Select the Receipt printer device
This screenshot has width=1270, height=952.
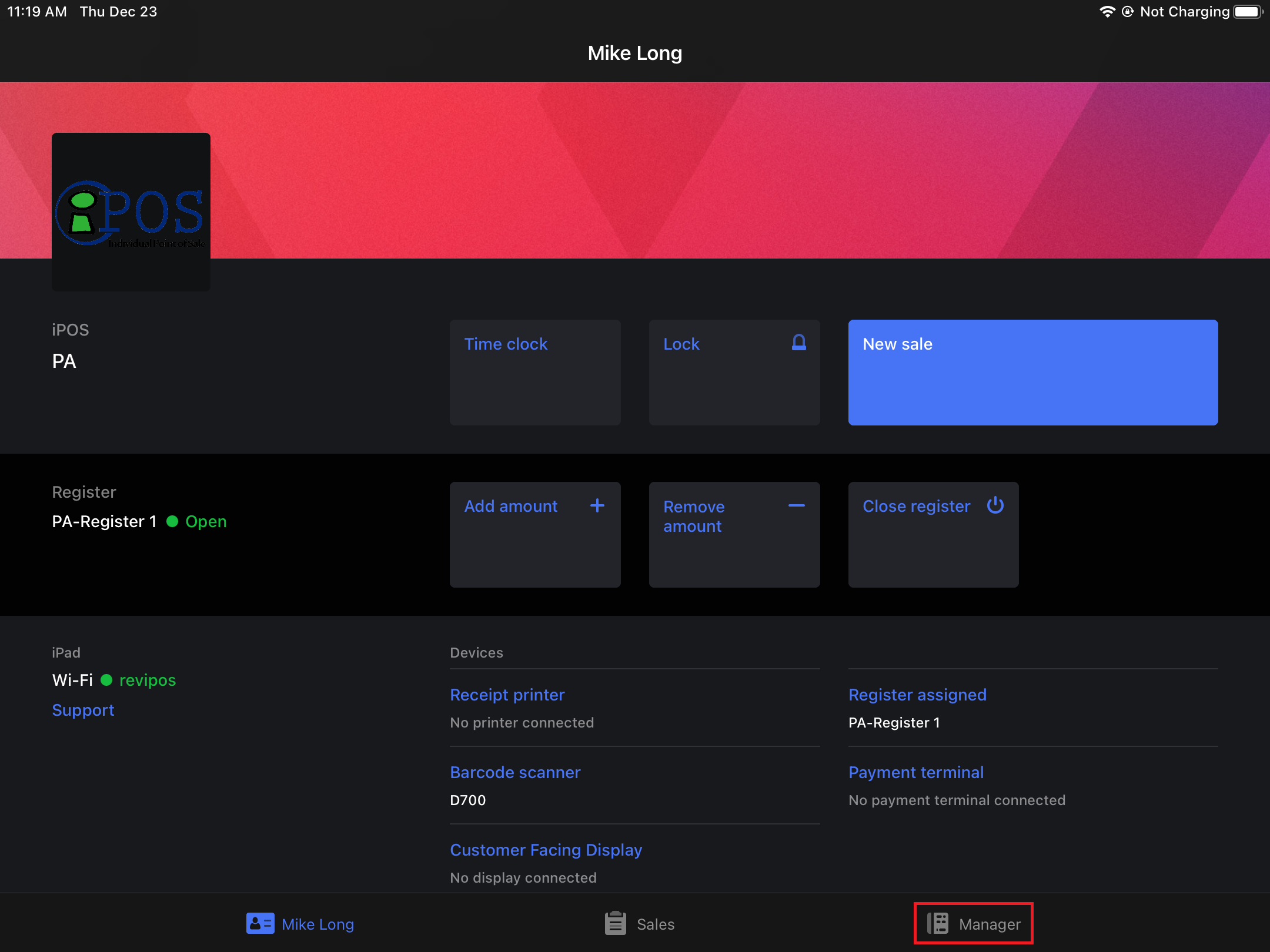coord(507,695)
